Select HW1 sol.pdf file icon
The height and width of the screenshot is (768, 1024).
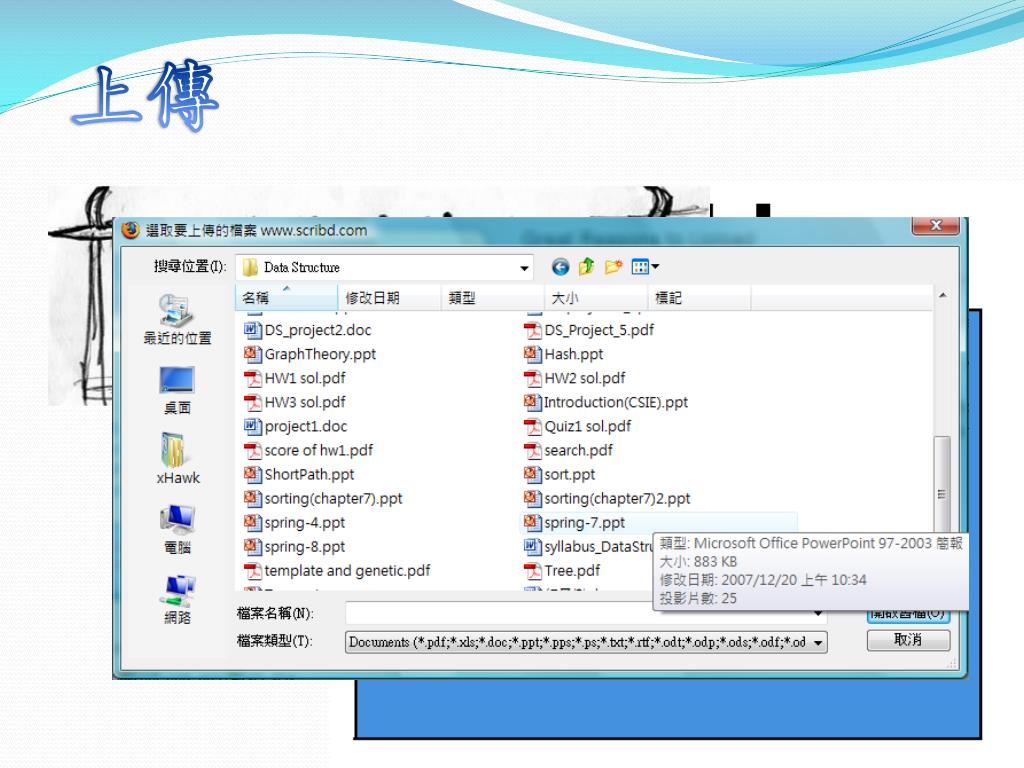pos(252,378)
